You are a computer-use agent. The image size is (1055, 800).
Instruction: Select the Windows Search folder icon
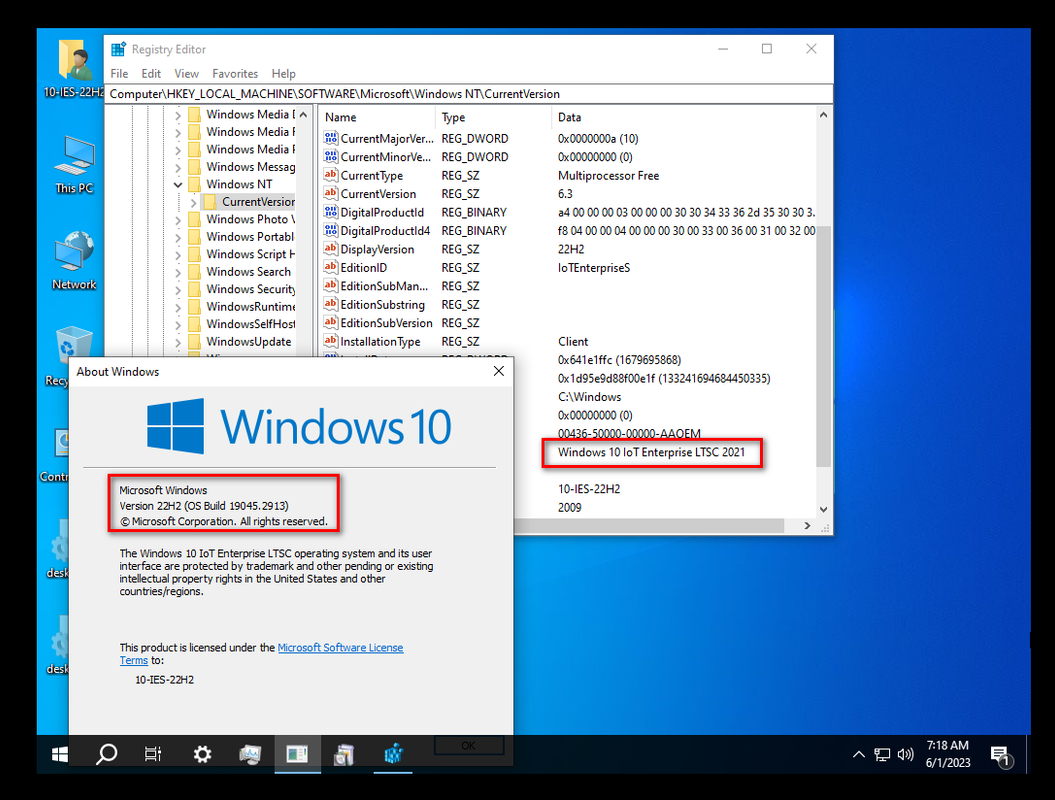194,272
